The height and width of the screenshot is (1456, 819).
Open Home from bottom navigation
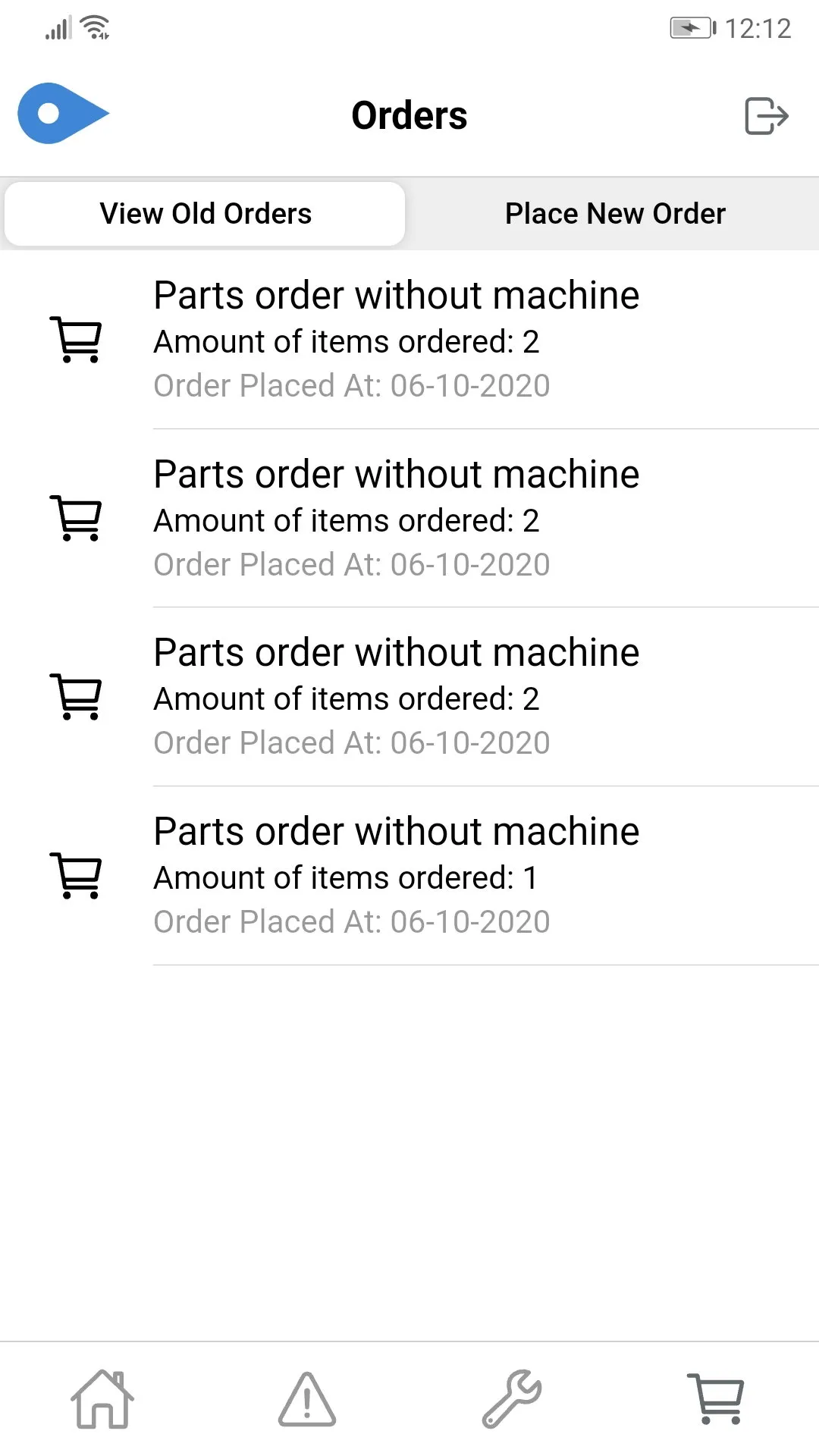pos(102,1399)
